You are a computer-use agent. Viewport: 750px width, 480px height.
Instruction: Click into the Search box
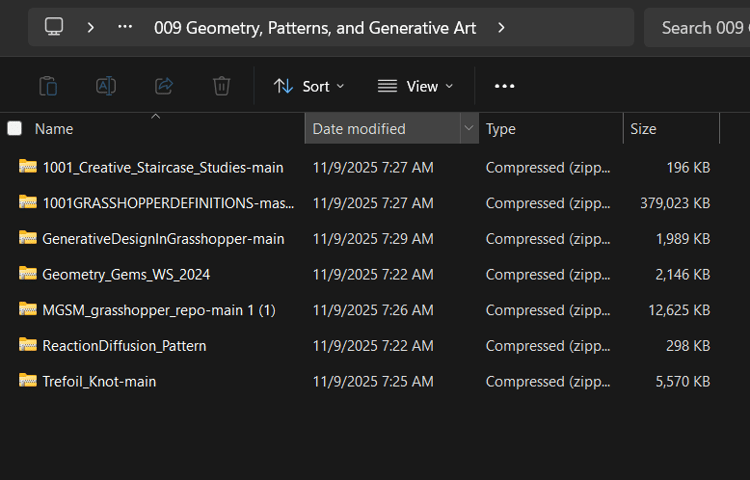pos(700,28)
